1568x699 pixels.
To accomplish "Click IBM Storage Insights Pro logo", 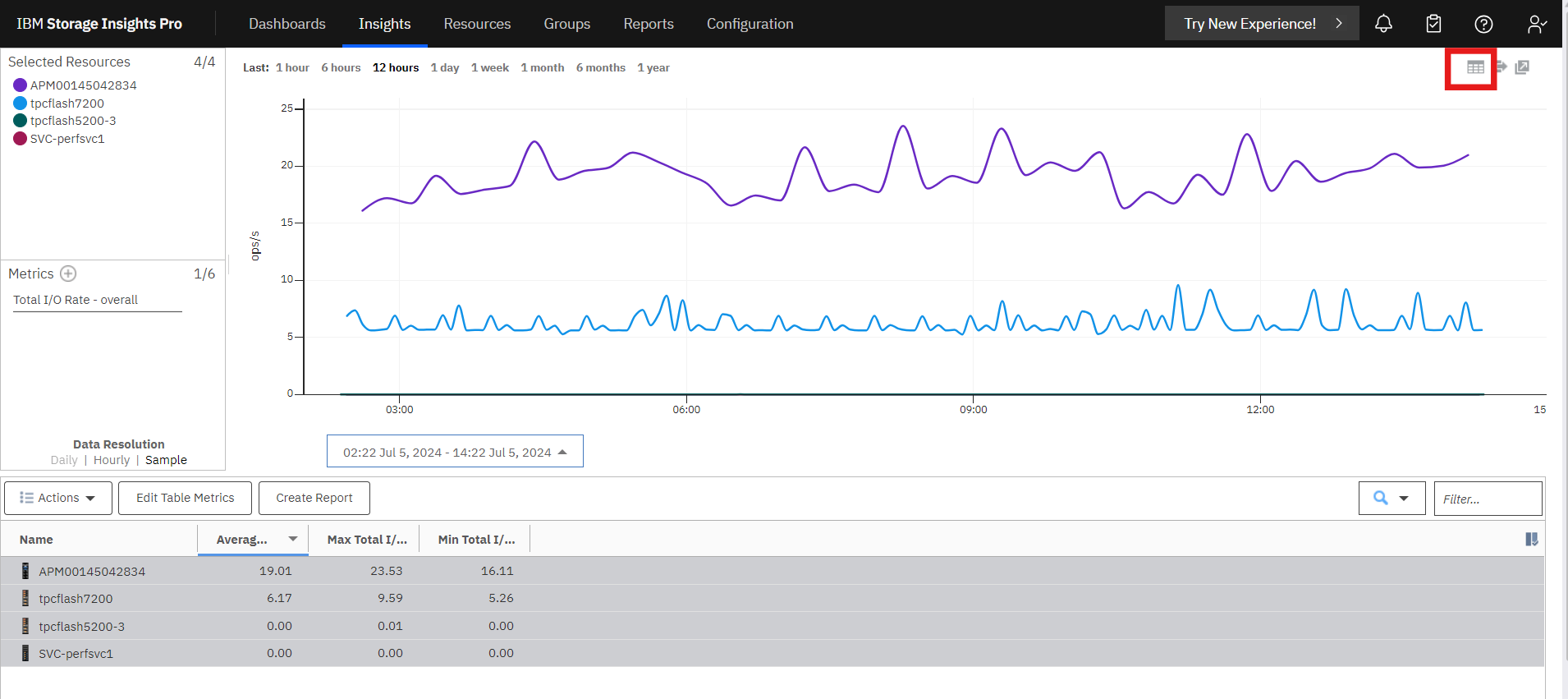I will [99, 24].
